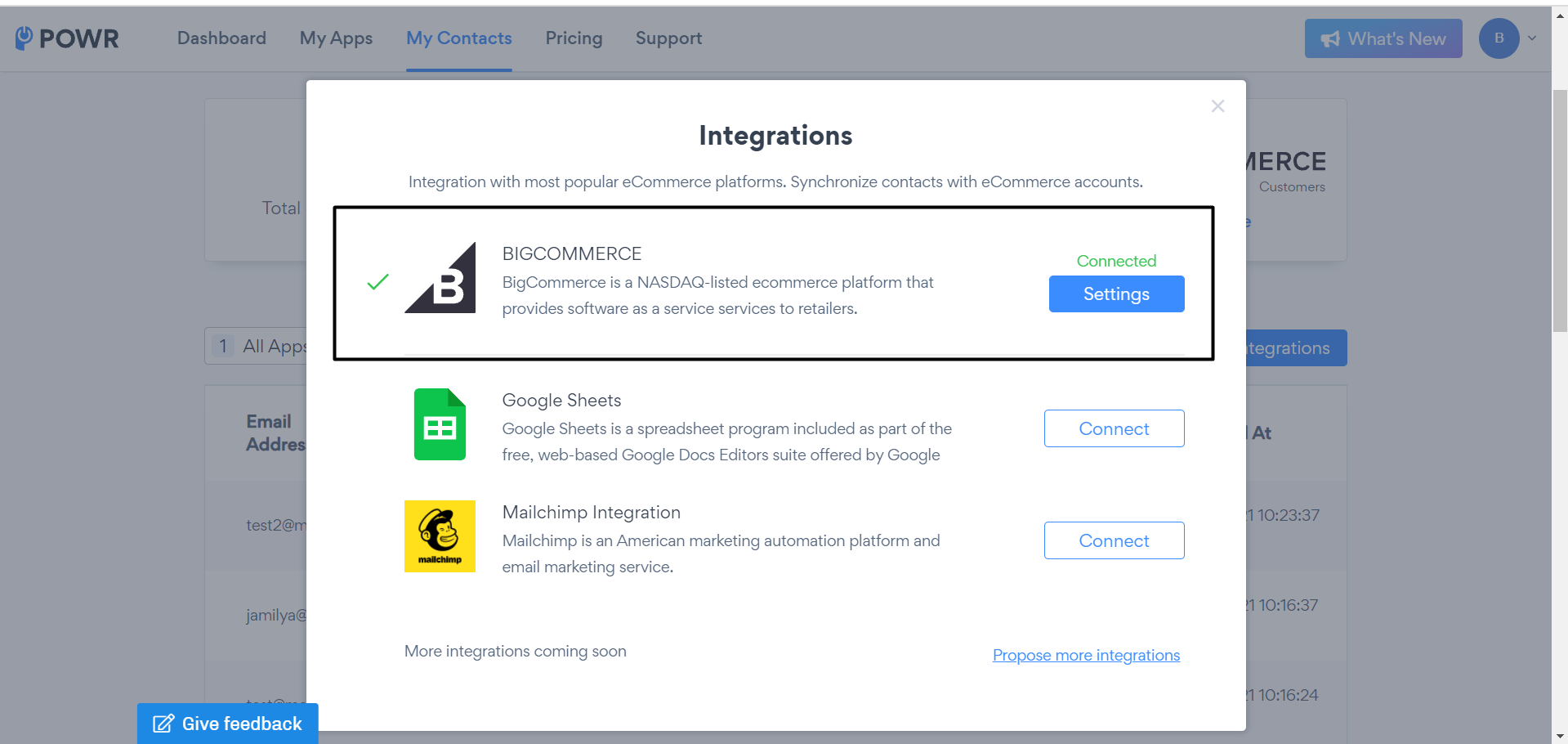Click the Mailchimp Integration title text
Image resolution: width=1568 pixels, height=744 pixels.
point(592,512)
